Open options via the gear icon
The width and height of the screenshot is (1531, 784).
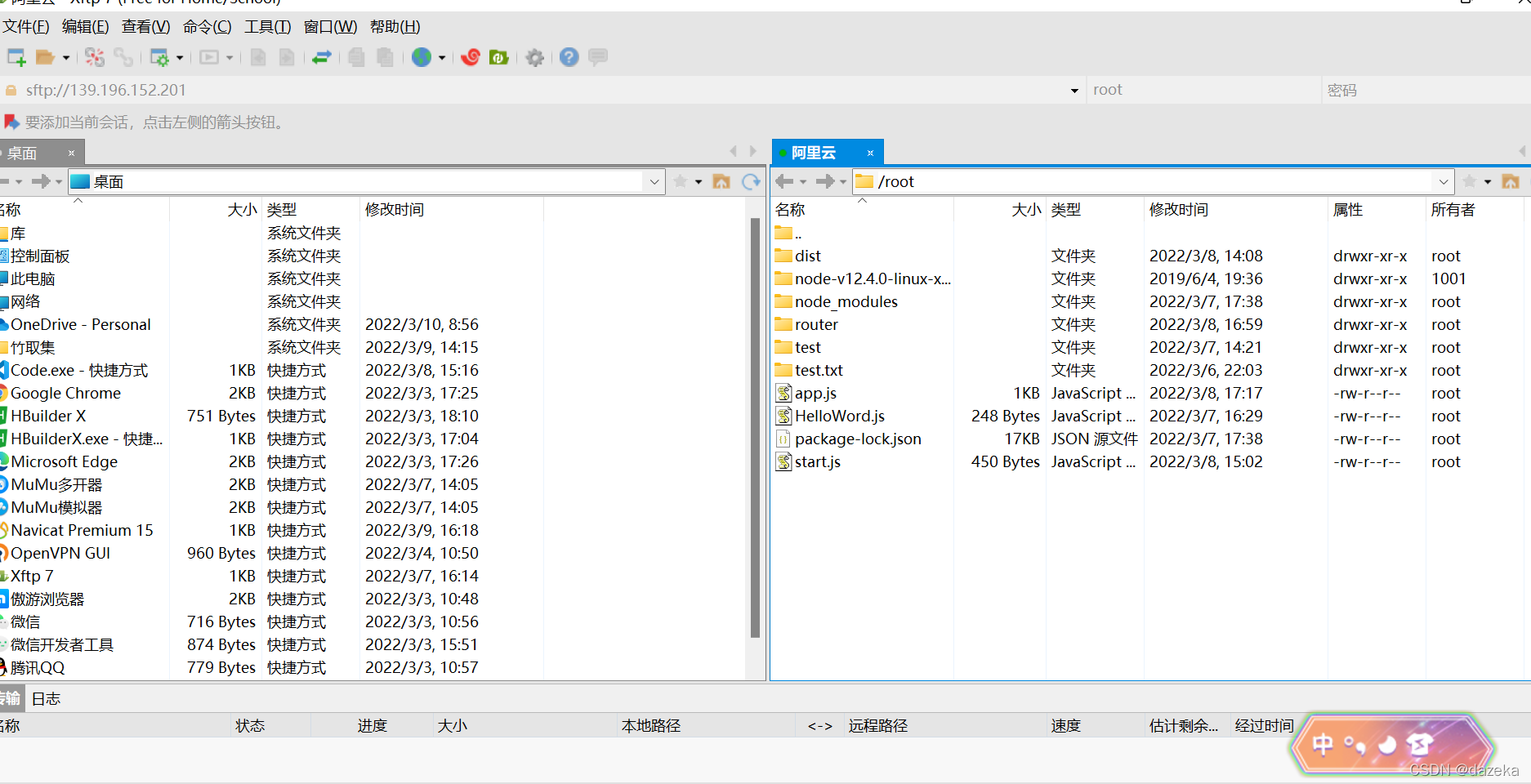coord(535,57)
